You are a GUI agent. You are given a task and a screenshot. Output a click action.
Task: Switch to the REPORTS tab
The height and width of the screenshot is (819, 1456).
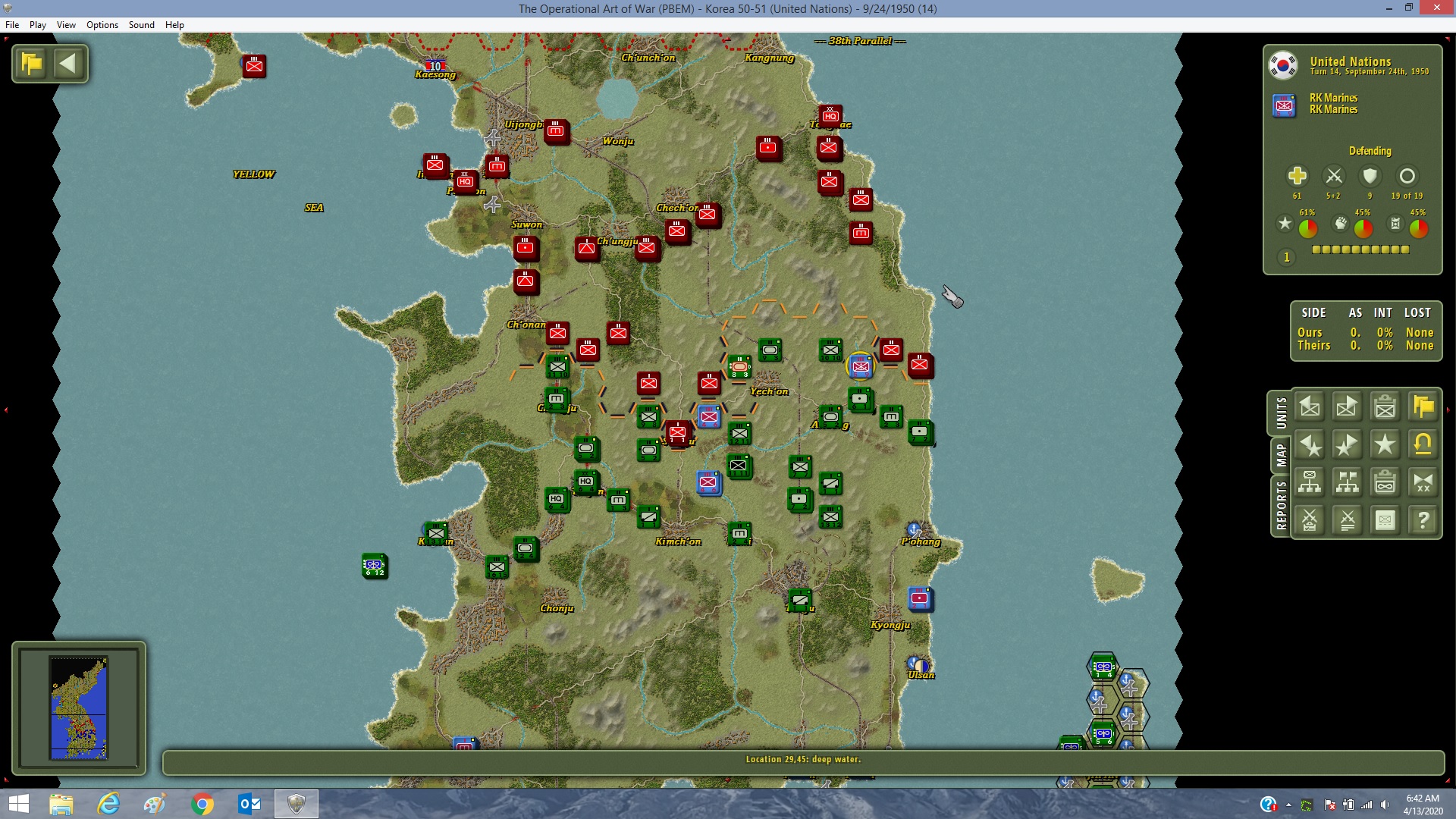coord(1281,505)
